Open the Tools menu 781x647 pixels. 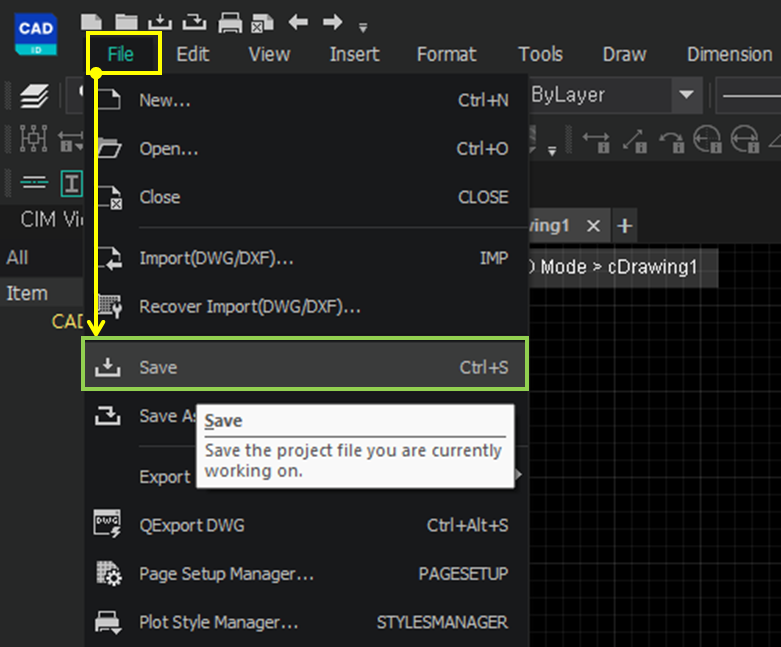pos(540,54)
